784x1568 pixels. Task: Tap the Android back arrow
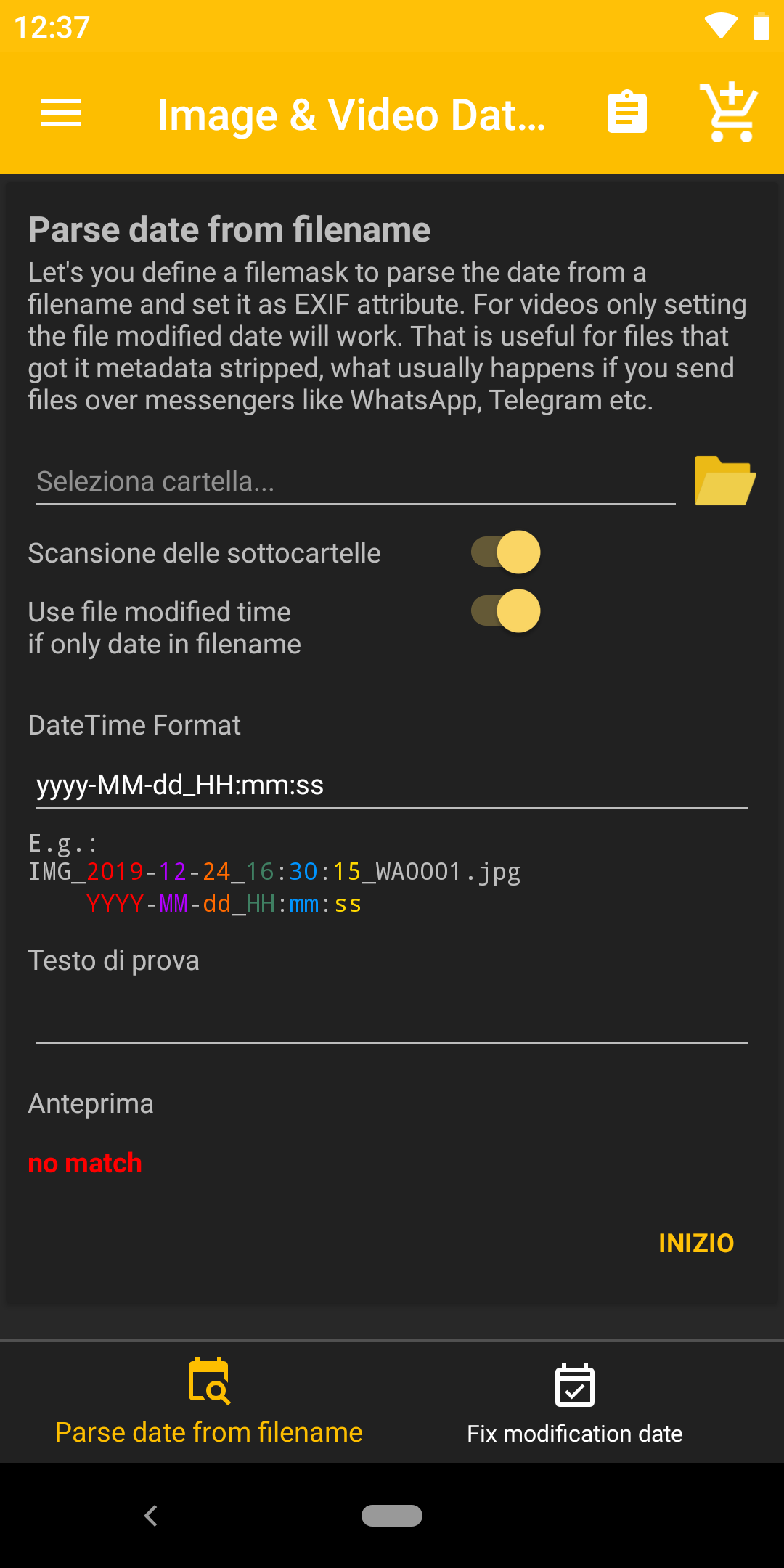(151, 1516)
